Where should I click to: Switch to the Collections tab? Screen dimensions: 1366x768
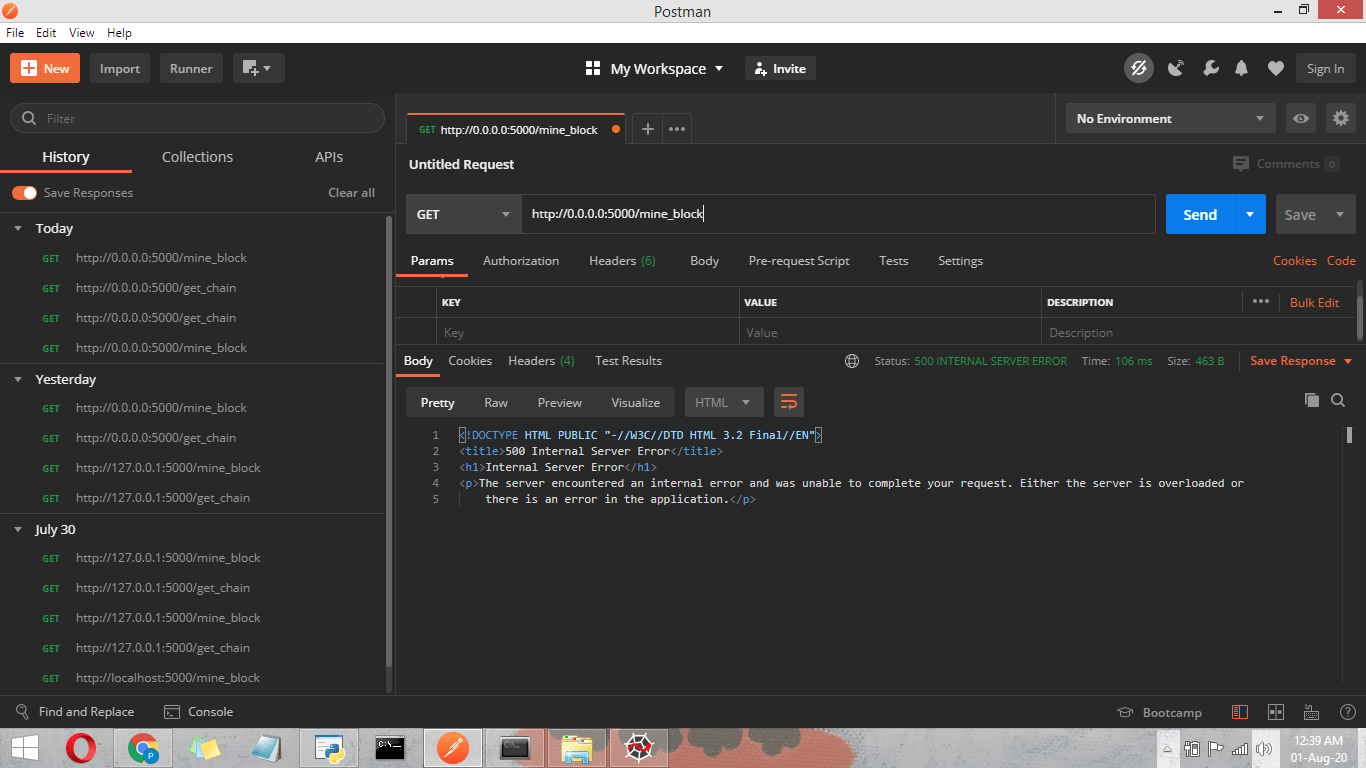[197, 157]
